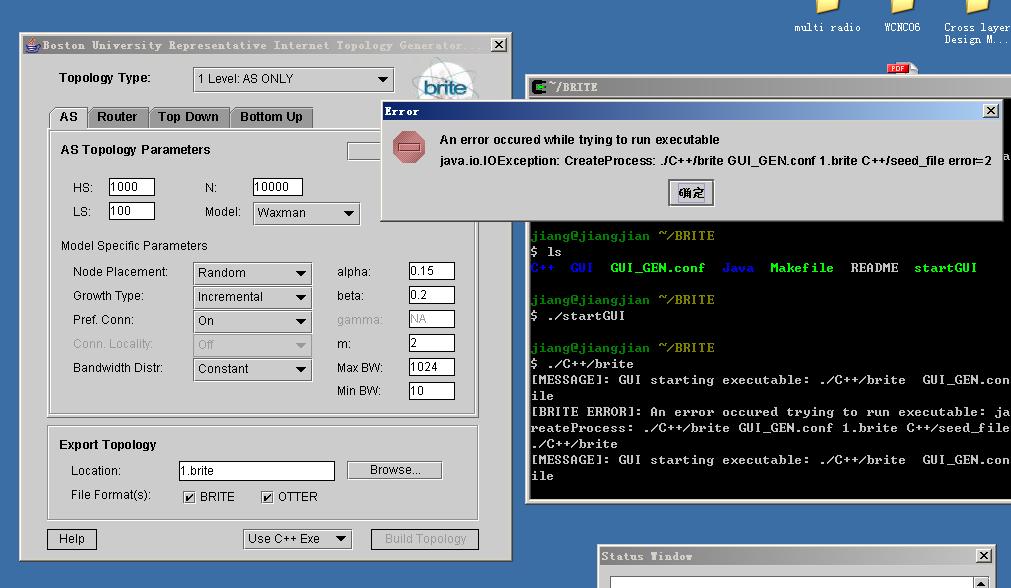
Task: Open the Growth Type dropdown
Action: click(252, 297)
